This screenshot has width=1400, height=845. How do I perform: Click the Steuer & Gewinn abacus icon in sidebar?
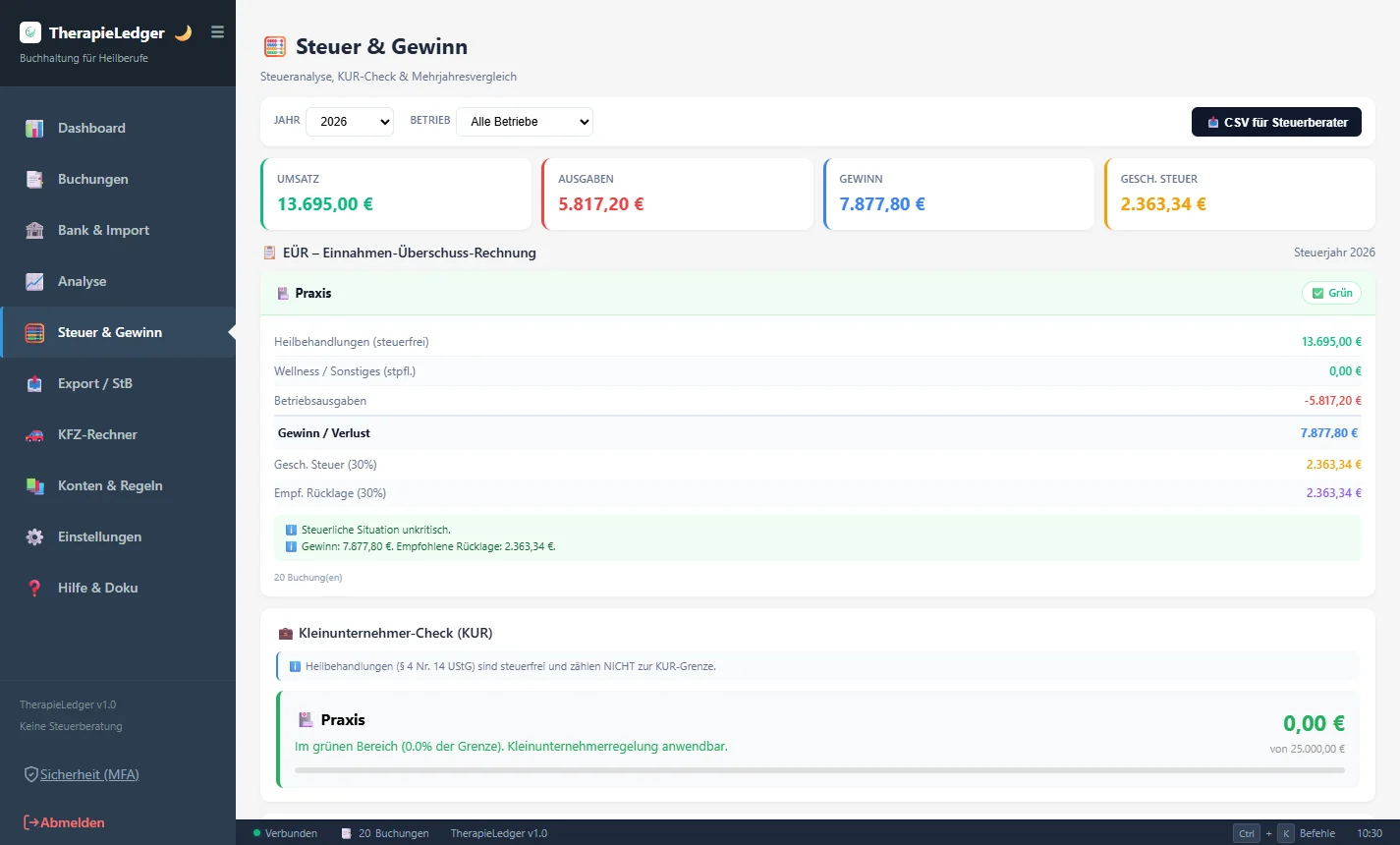pos(34,333)
